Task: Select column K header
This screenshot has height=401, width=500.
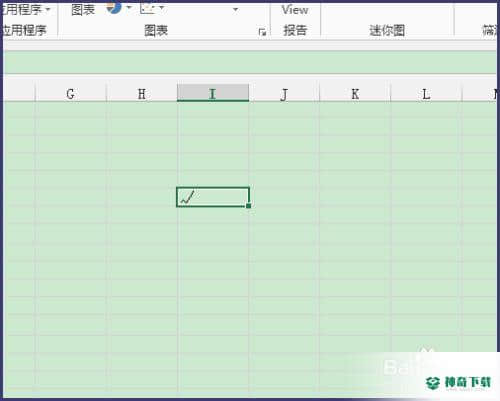Action: coord(355,94)
